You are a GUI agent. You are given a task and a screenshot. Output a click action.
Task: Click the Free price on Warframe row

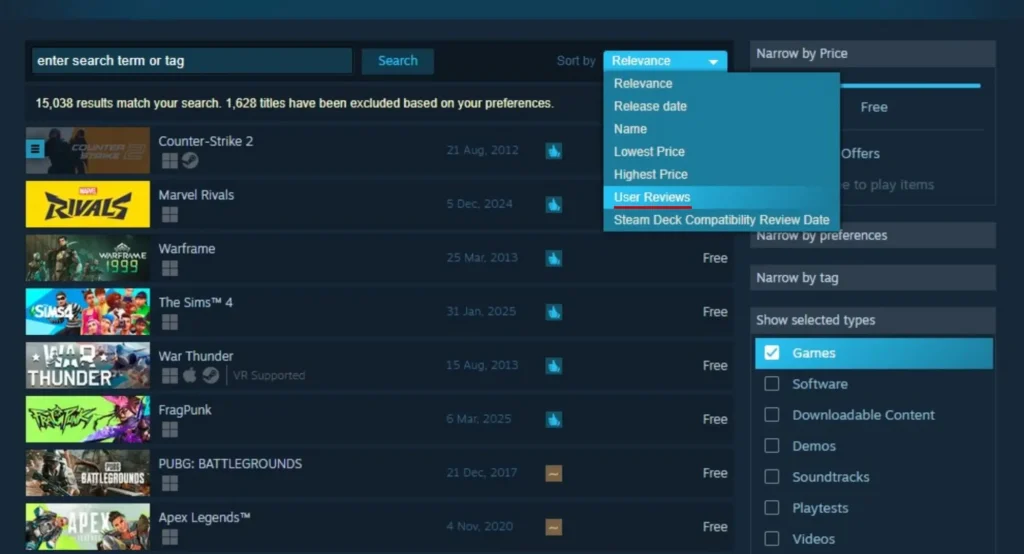coord(715,258)
